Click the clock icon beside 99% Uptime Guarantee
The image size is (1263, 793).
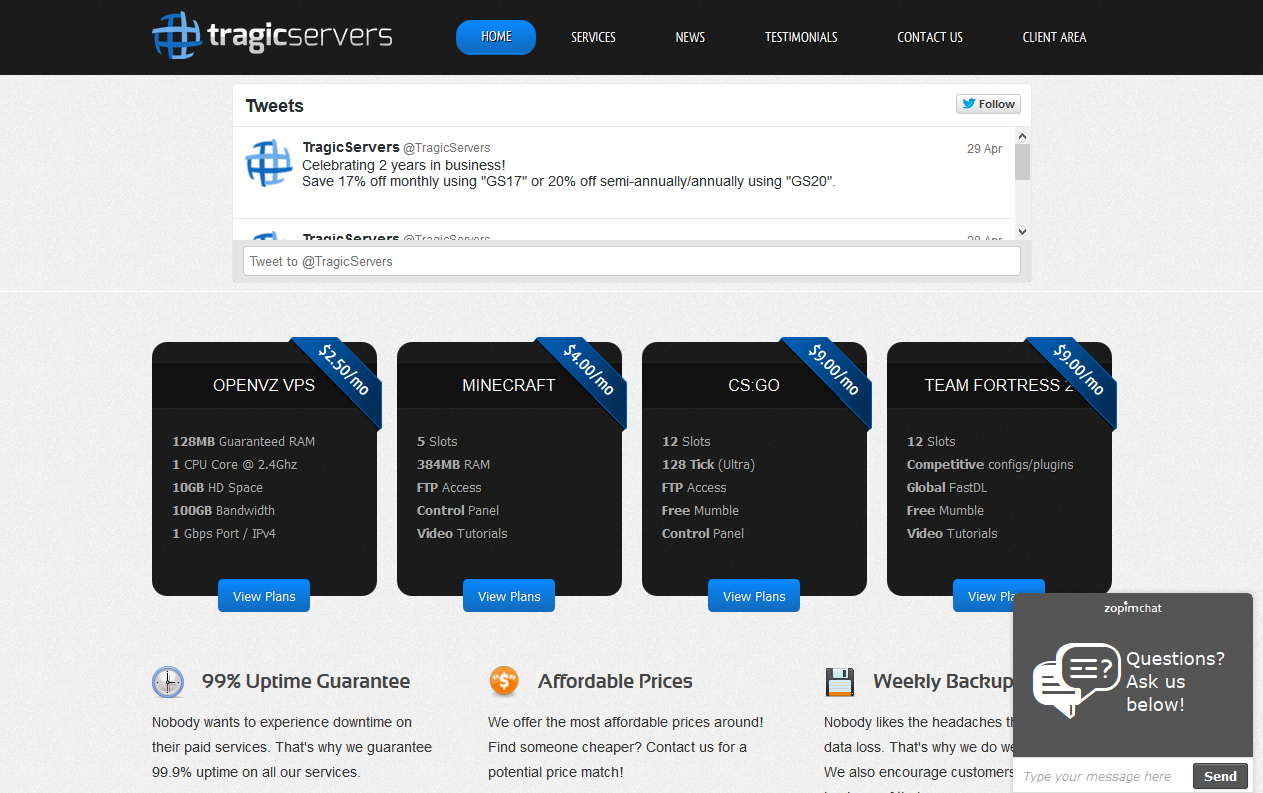coord(168,682)
